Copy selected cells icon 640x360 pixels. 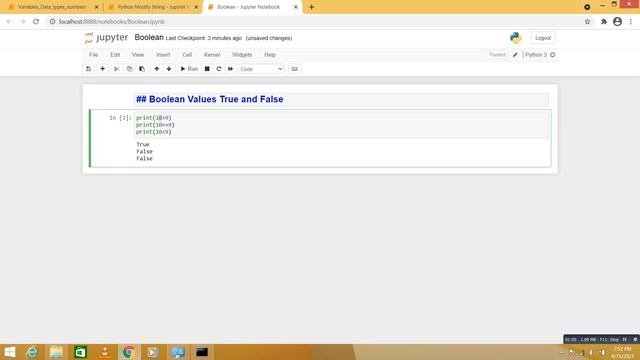(129, 69)
